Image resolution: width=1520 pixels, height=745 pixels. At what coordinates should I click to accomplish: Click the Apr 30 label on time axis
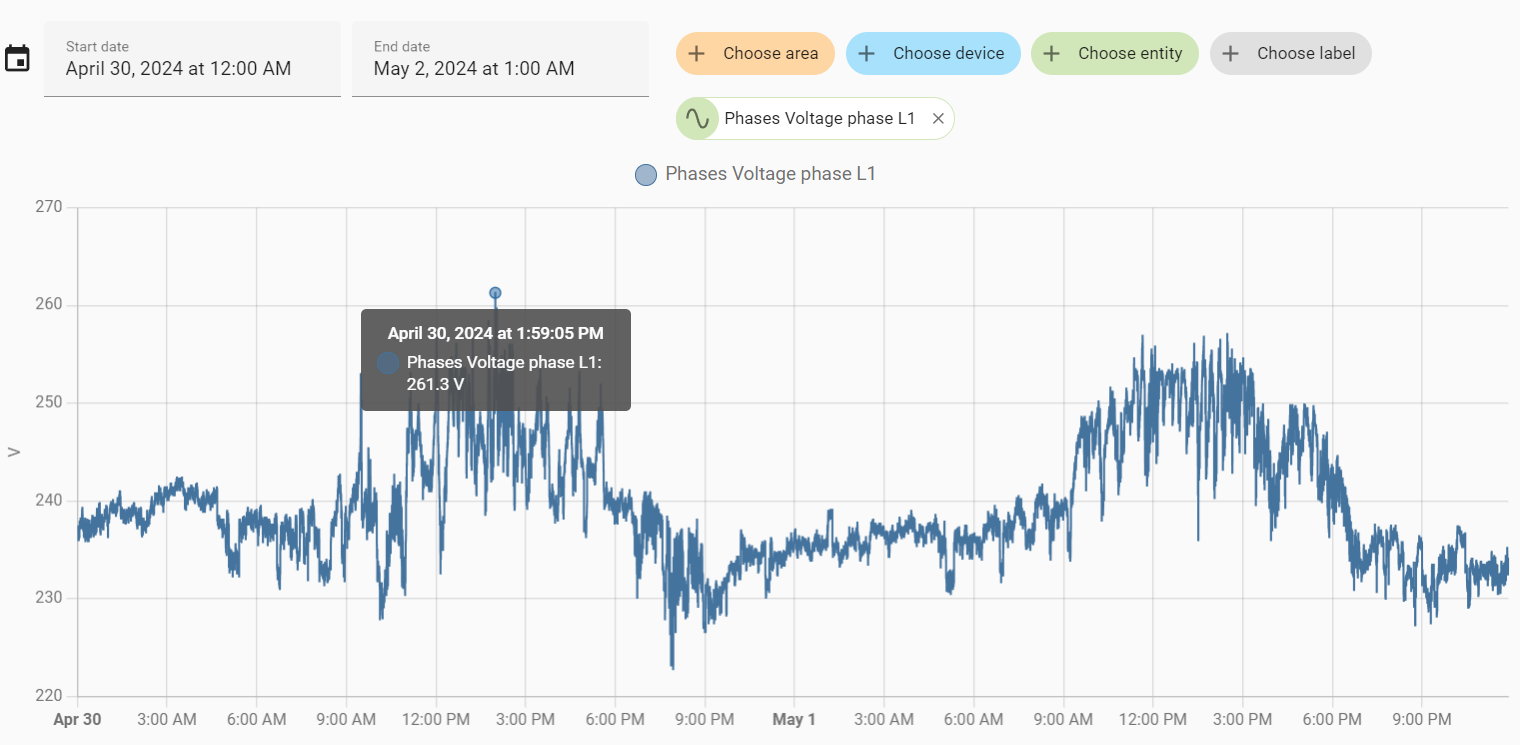pos(78,719)
